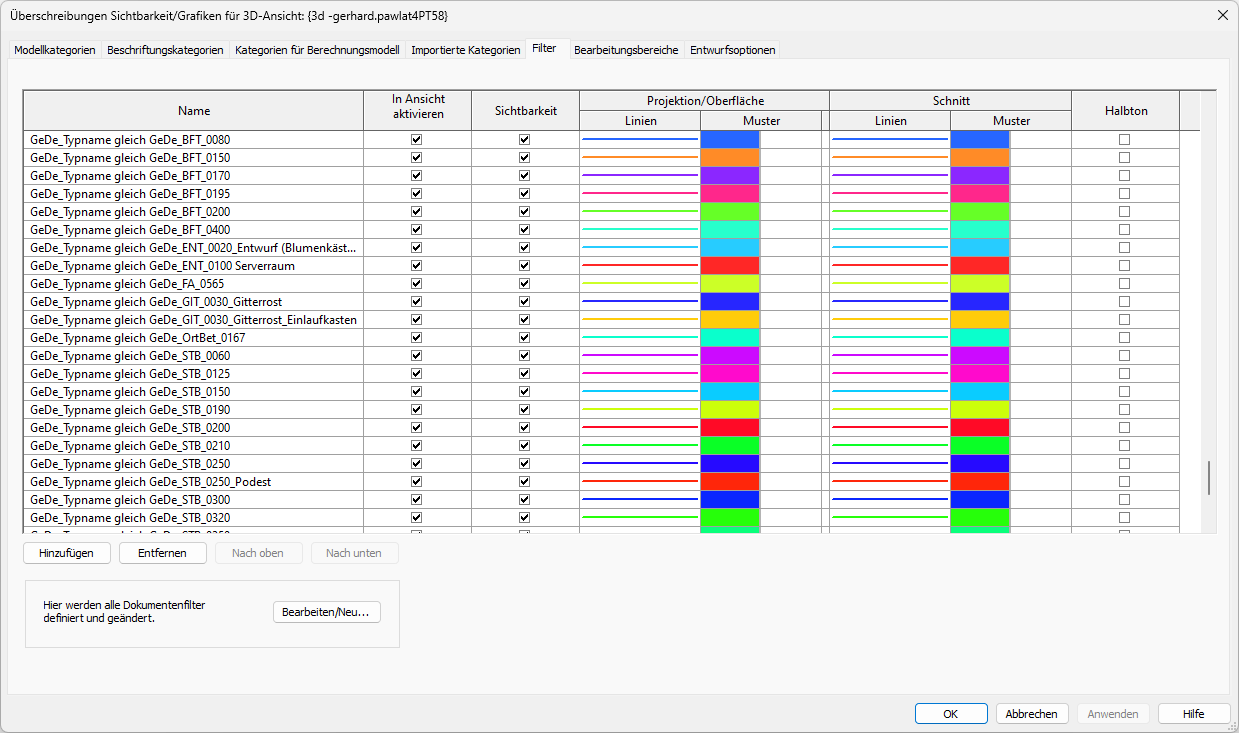Edit the blue Projektion Muster swatch for GeDe_BFT_0080
This screenshot has height=733, width=1239.
(x=730, y=139)
